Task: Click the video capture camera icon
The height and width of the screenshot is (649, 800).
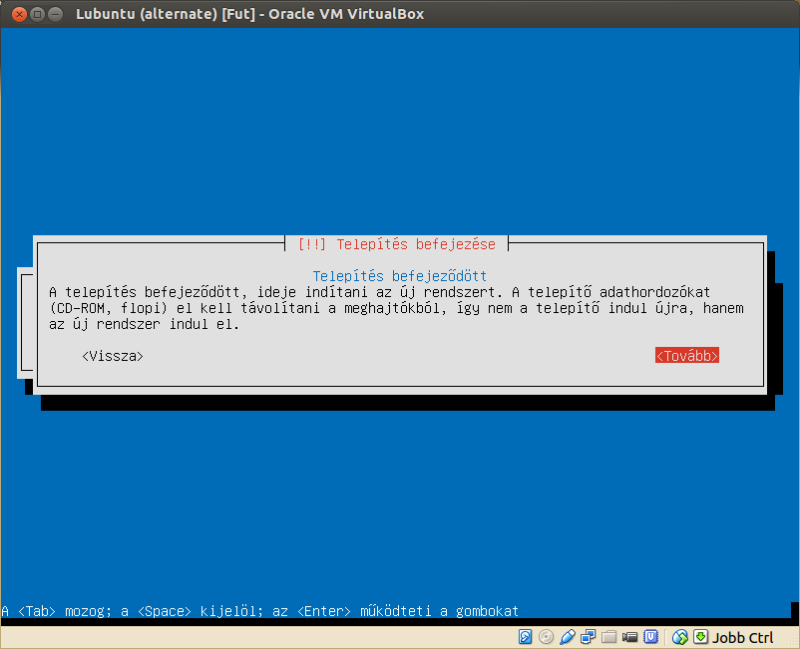Action: click(630, 637)
